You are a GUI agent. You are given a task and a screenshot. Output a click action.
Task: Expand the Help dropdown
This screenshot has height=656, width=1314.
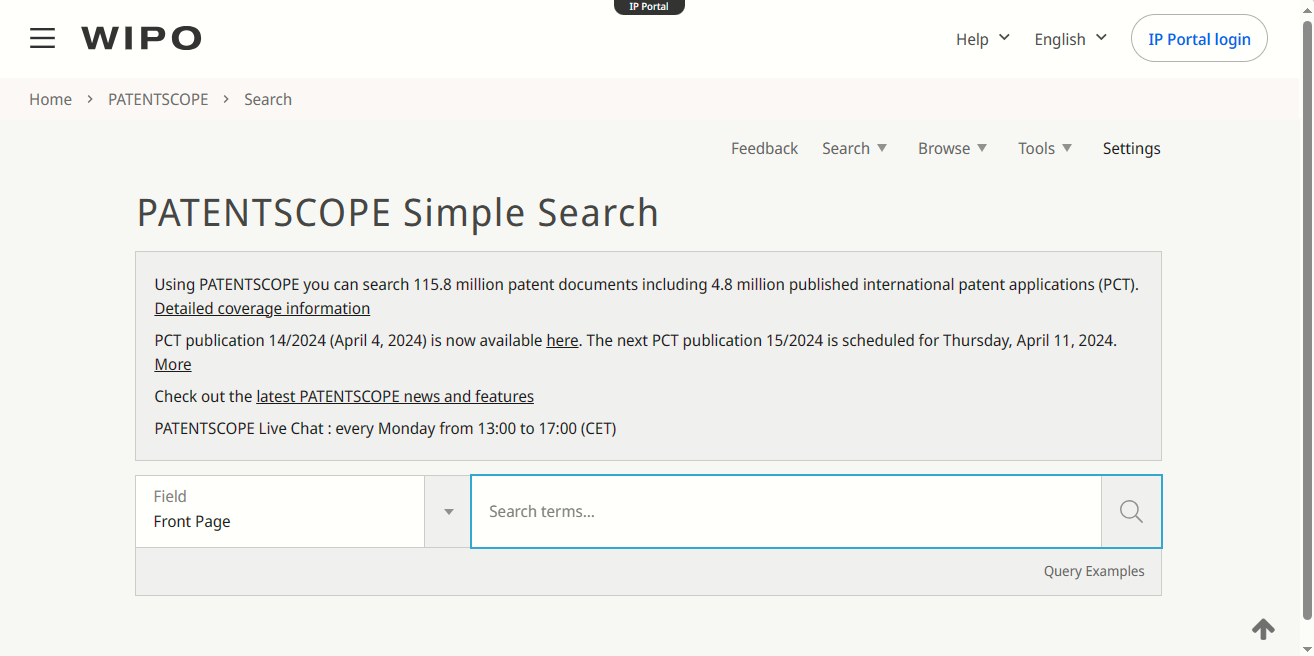tap(983, 39)
